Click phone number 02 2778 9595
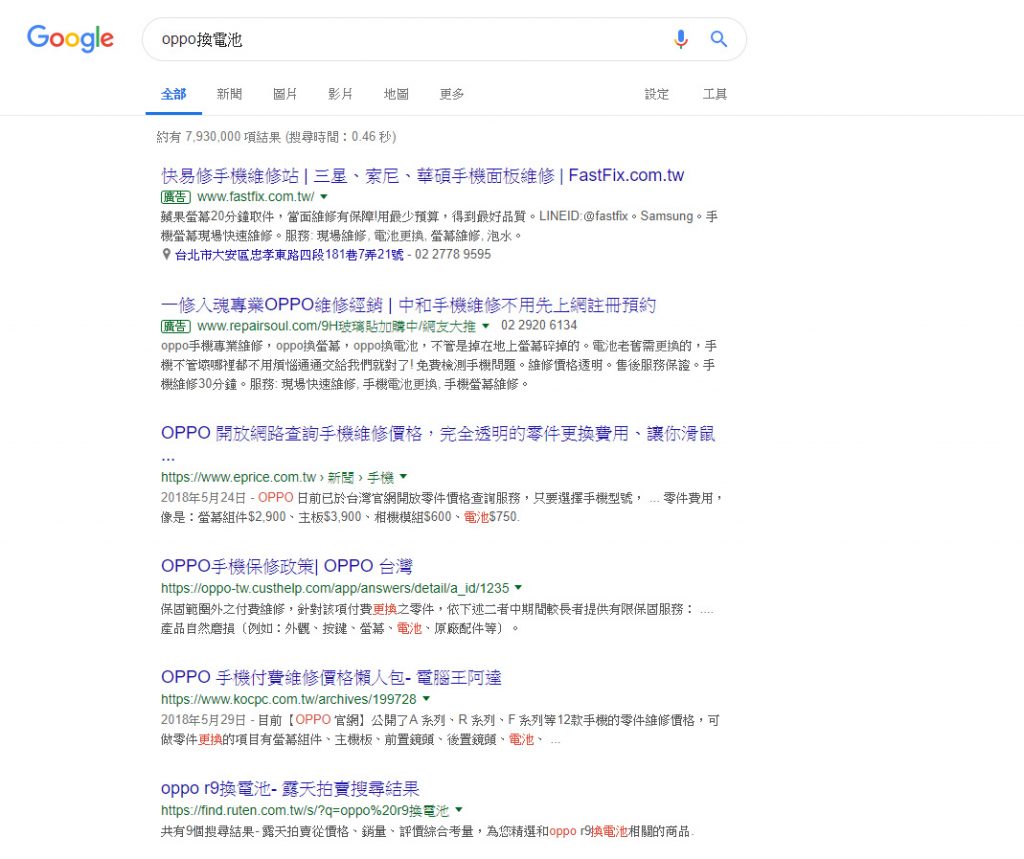 click(453, 254)
